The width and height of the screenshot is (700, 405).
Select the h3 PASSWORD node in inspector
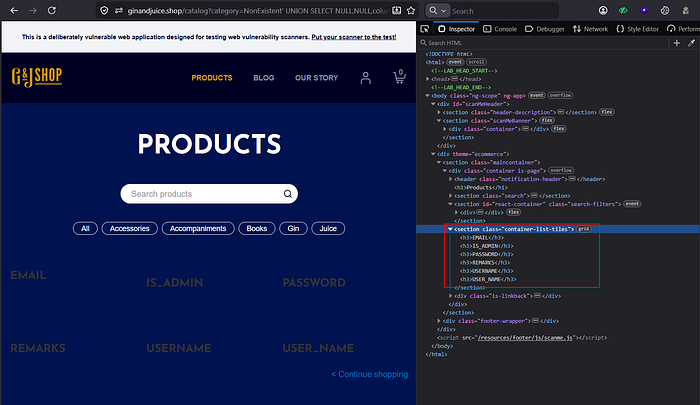[x=485, y=255]
